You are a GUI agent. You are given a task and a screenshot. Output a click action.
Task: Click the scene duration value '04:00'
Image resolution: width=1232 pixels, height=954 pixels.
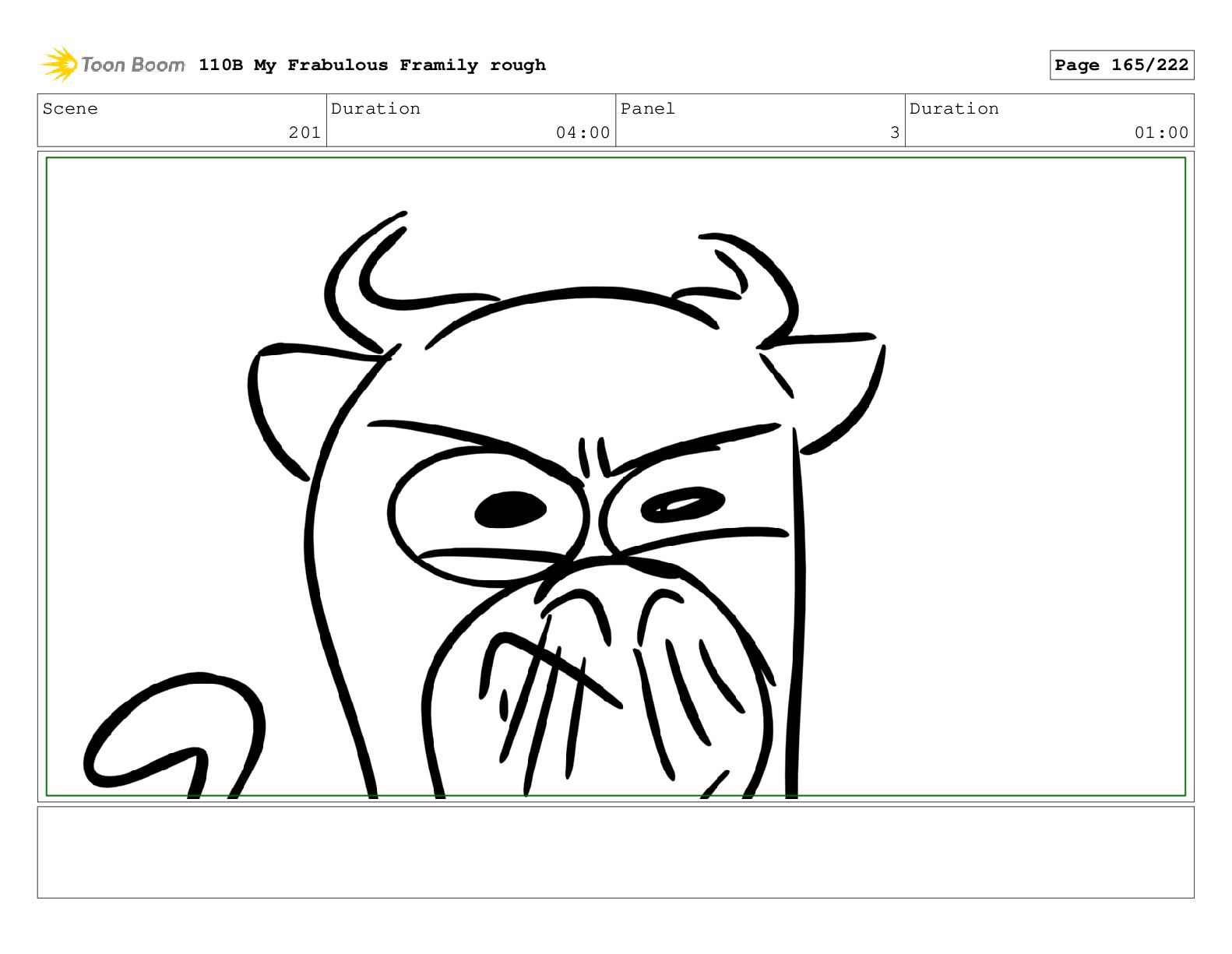[583, 132]
